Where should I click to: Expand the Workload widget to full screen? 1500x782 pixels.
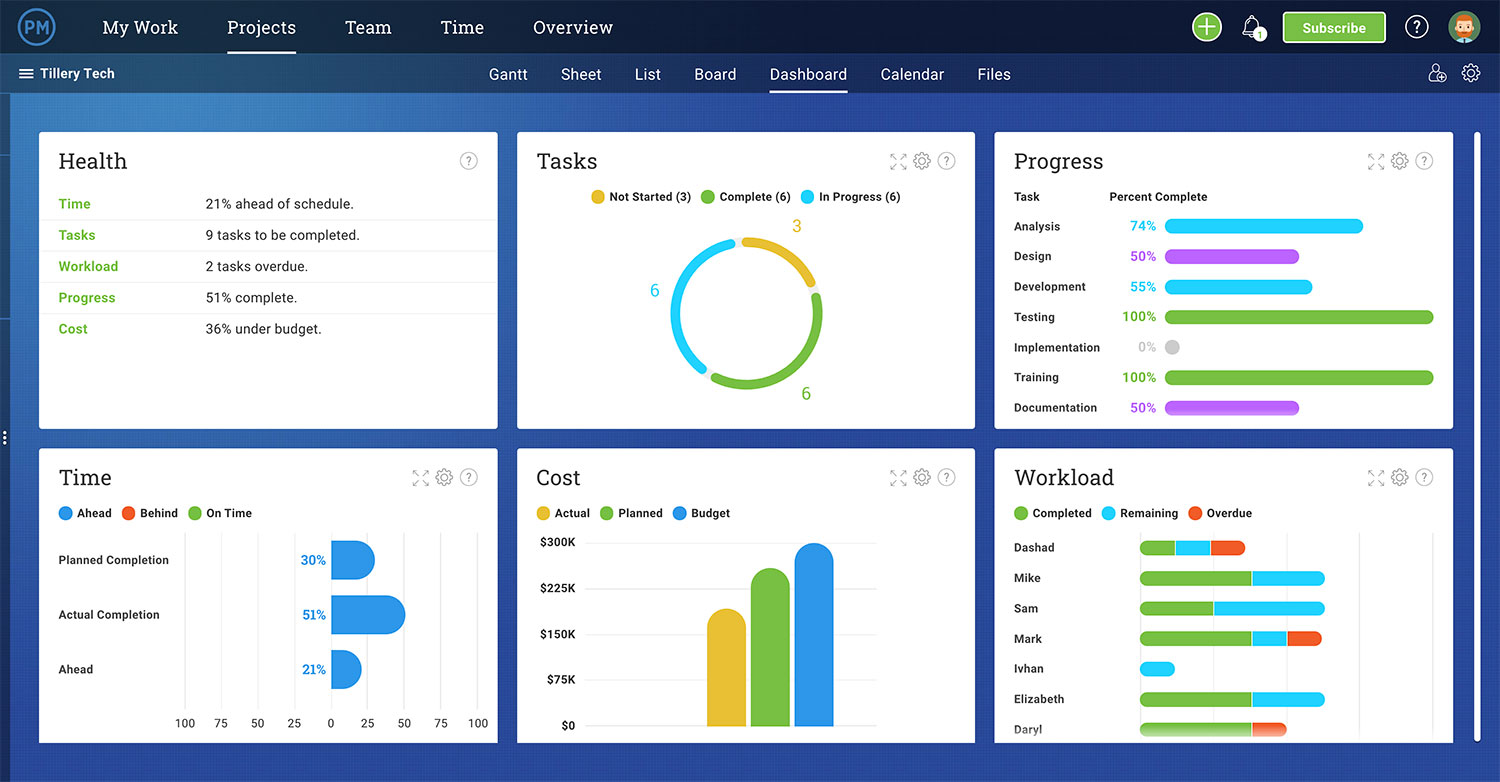point(1375,477)
